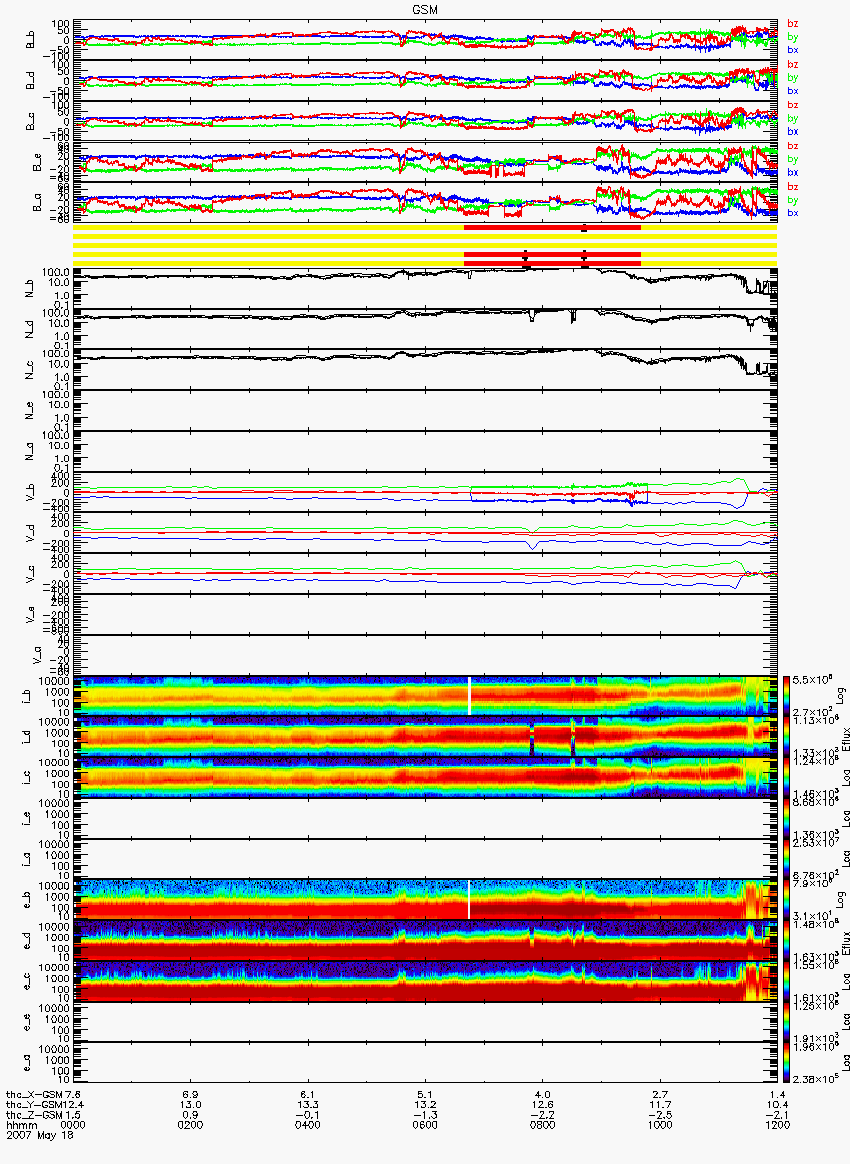Screen dimensions: 850x1164
Task: Click the white data gap in i_b spectrogram
Action: tap(470, 696)
